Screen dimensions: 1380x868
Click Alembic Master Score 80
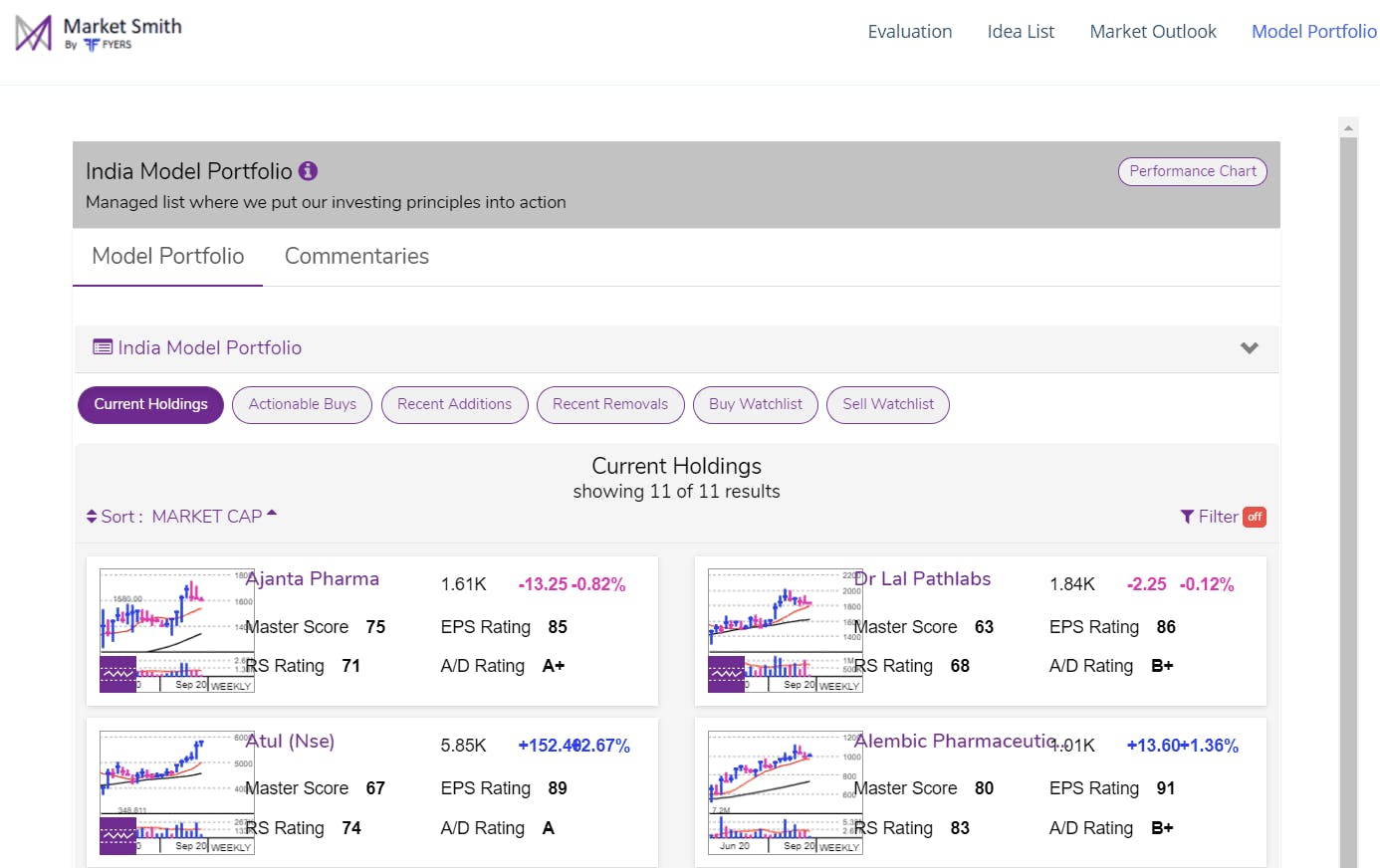tap(984, 788)
